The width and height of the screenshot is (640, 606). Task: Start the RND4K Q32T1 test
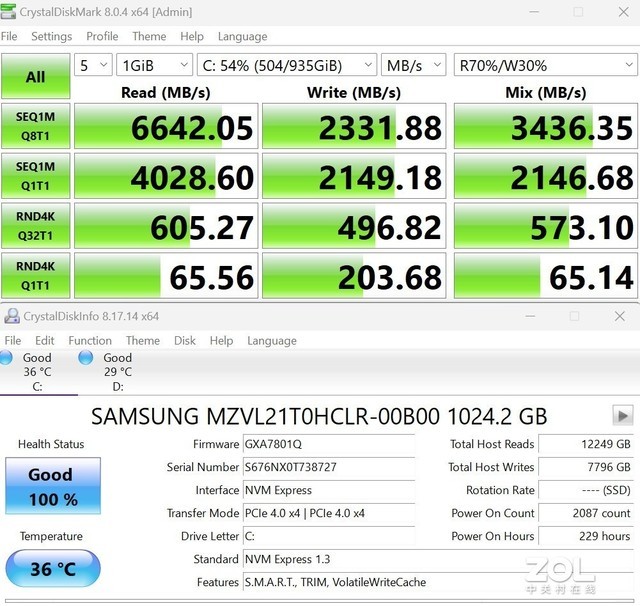tap(35, 225)
